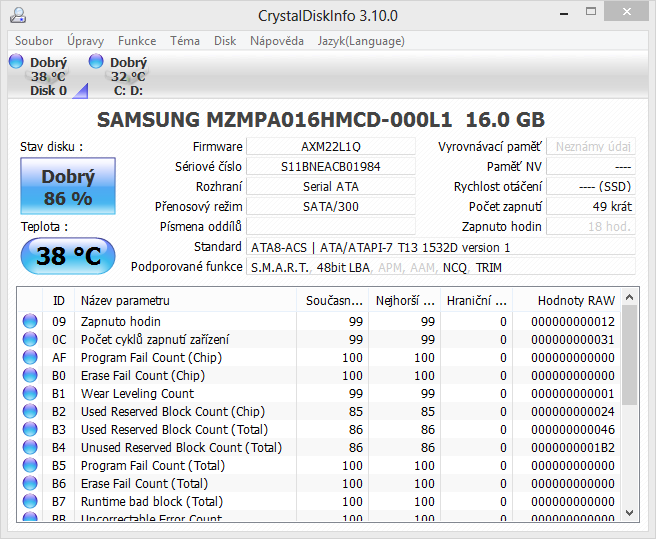Click the Firmware value field AXM22L1Q

(x=331, y=147)
